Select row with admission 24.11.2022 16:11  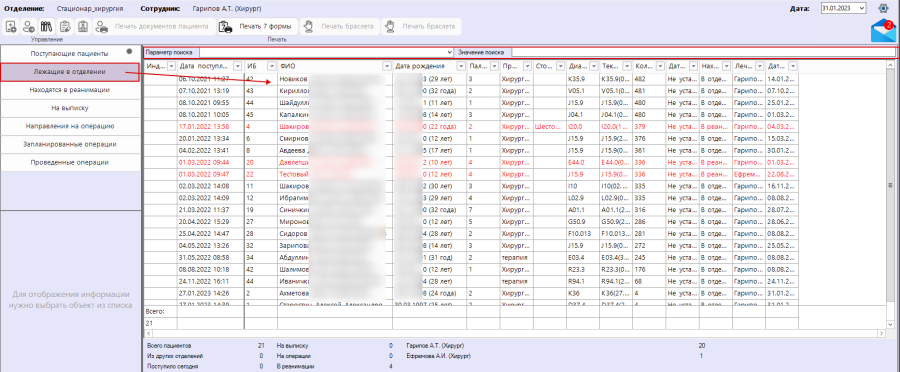pyautogui.click(x=471, y=281)
